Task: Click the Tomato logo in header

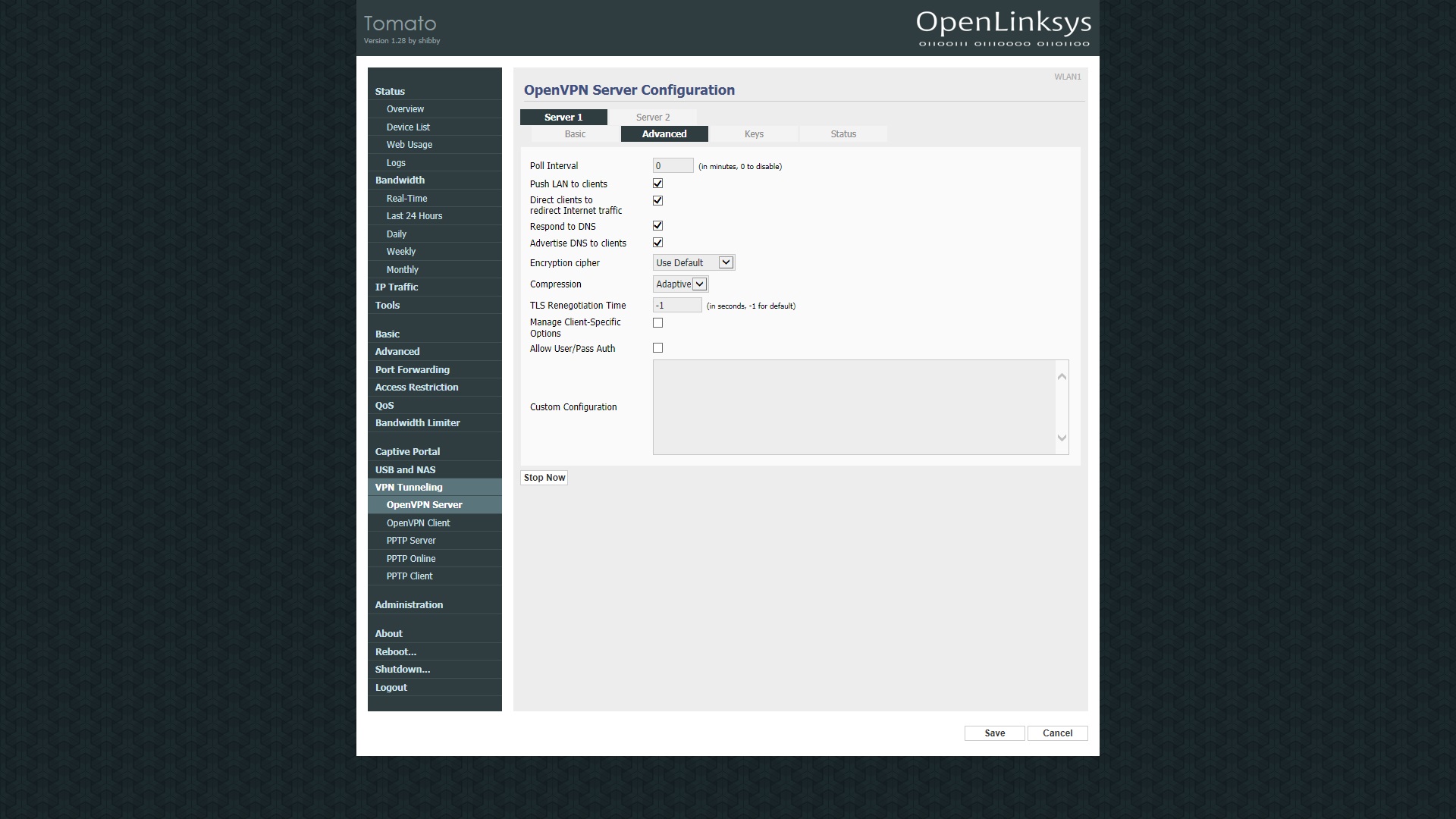Action: coord(400,24)
